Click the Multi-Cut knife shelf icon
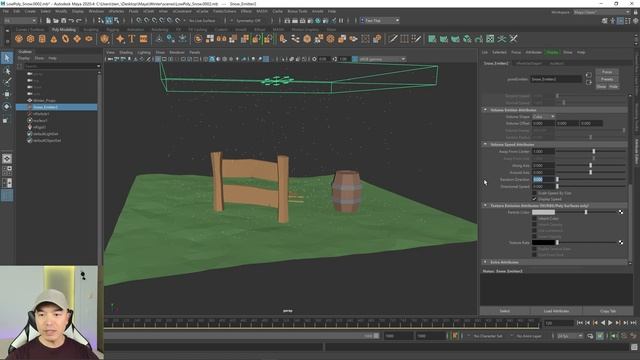The width and height of the screenshot is (640, 360). pyautogui.click(x=393, y=39)
